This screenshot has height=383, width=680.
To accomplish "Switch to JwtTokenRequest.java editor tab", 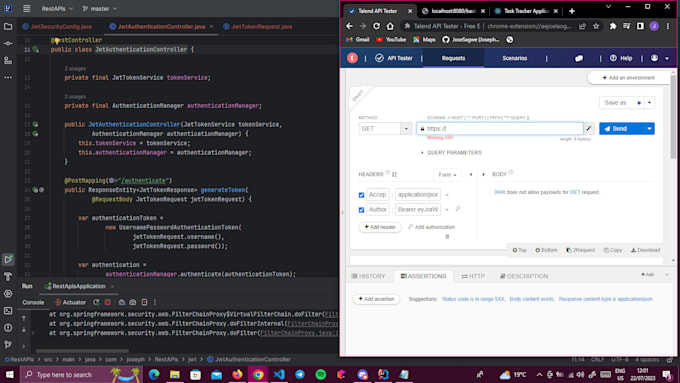I will click(x=258, y=26).
